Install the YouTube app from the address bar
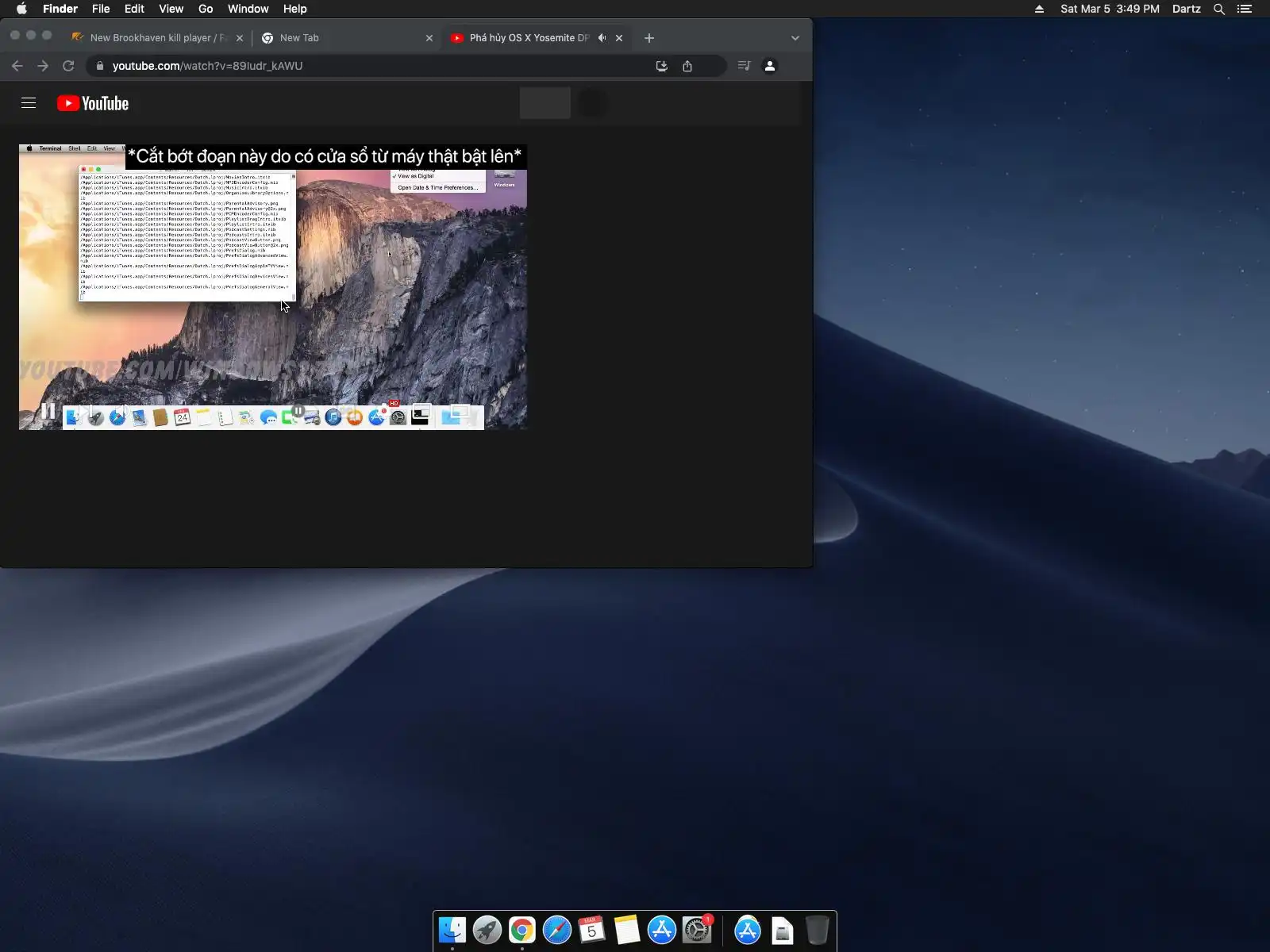This screenshot has height=952, width=1270. [662, 66]
